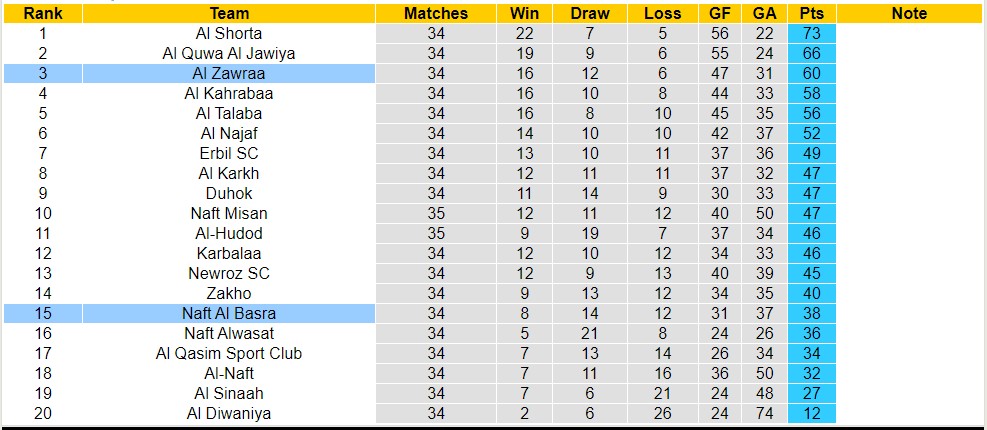Select the Win column header
This screenshot has width=987, height=430.
point(523,13)
